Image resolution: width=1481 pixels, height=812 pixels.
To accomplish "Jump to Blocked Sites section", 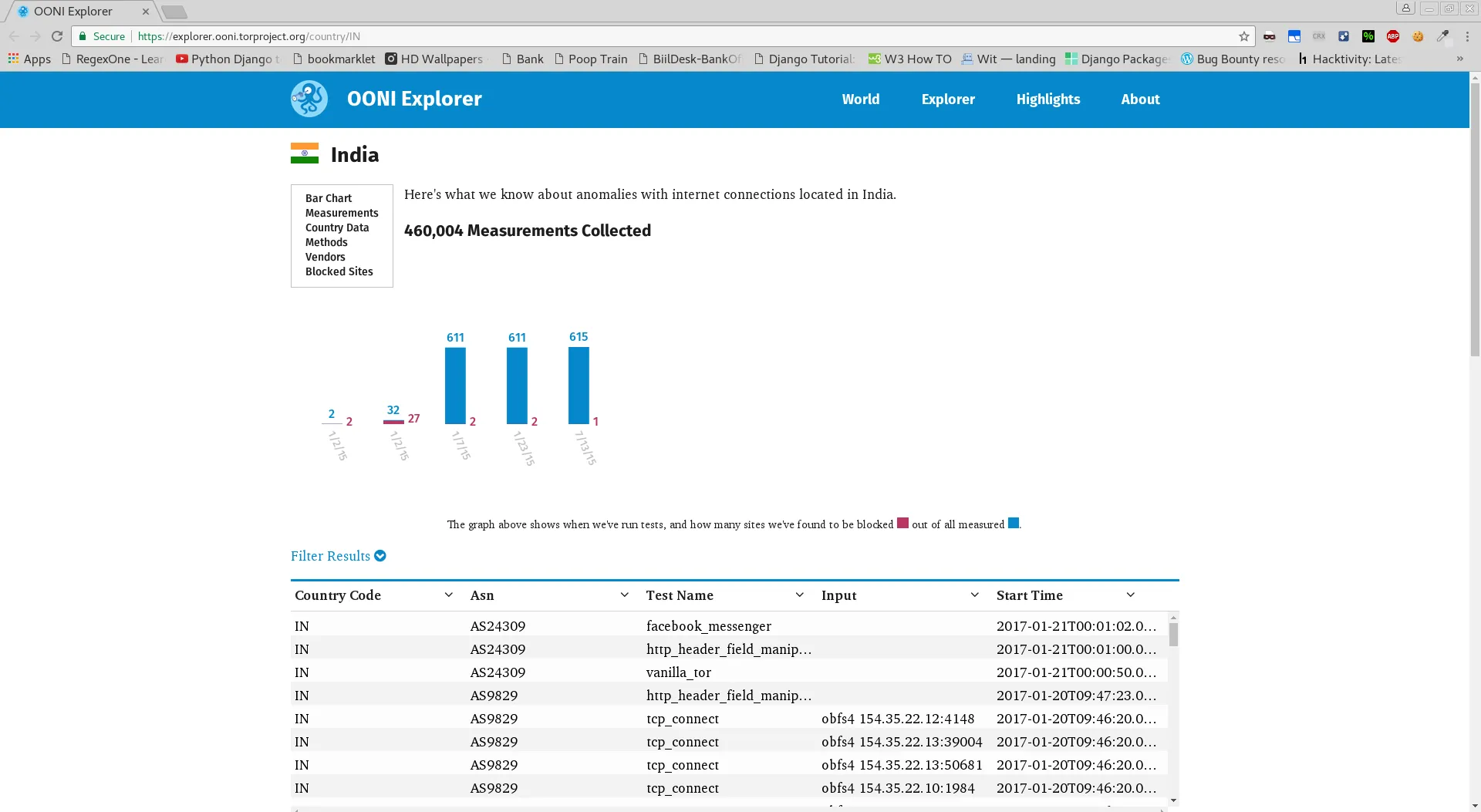I will pos(339,271).
